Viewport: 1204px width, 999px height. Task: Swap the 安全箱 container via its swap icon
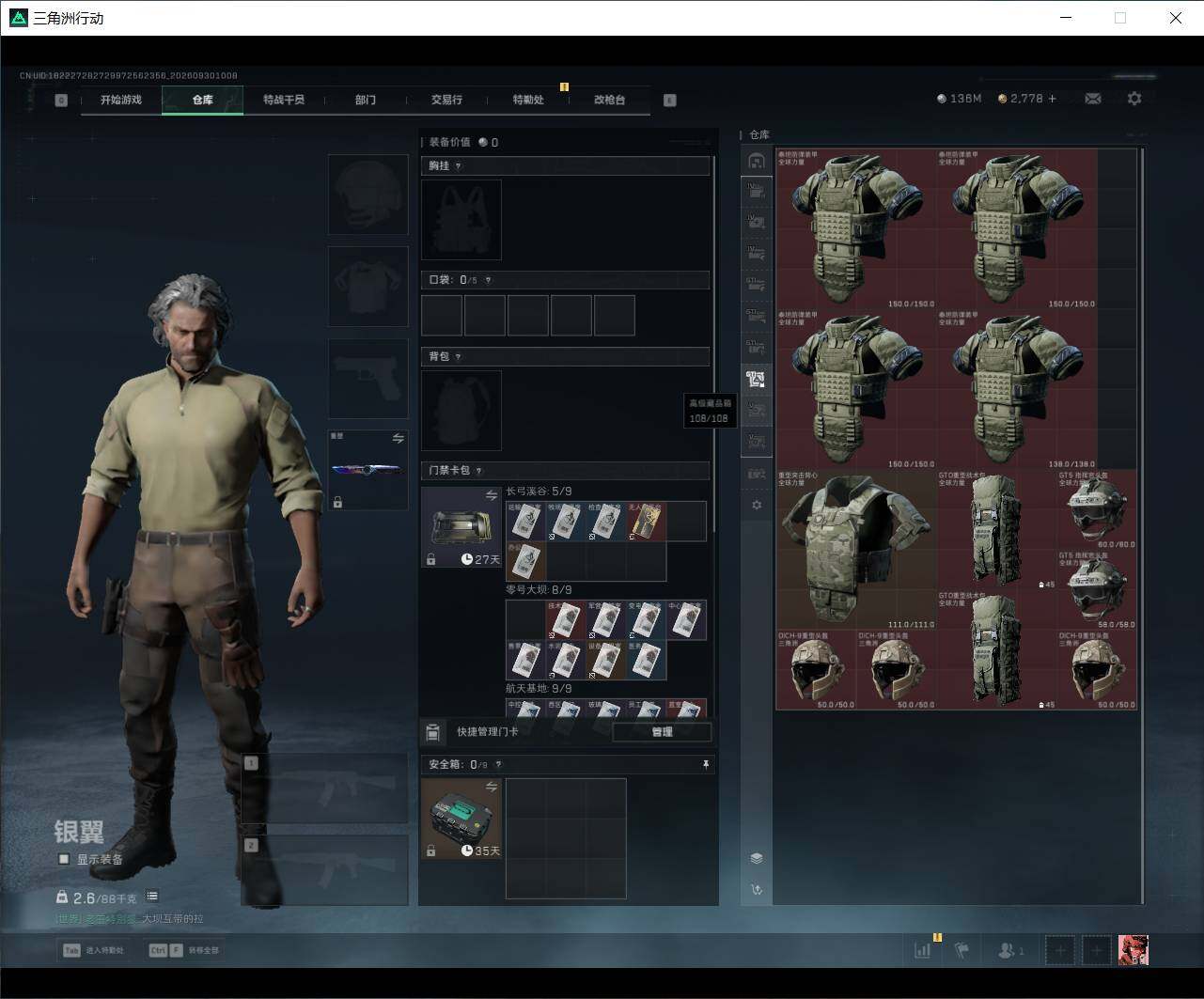pos(491,787)
